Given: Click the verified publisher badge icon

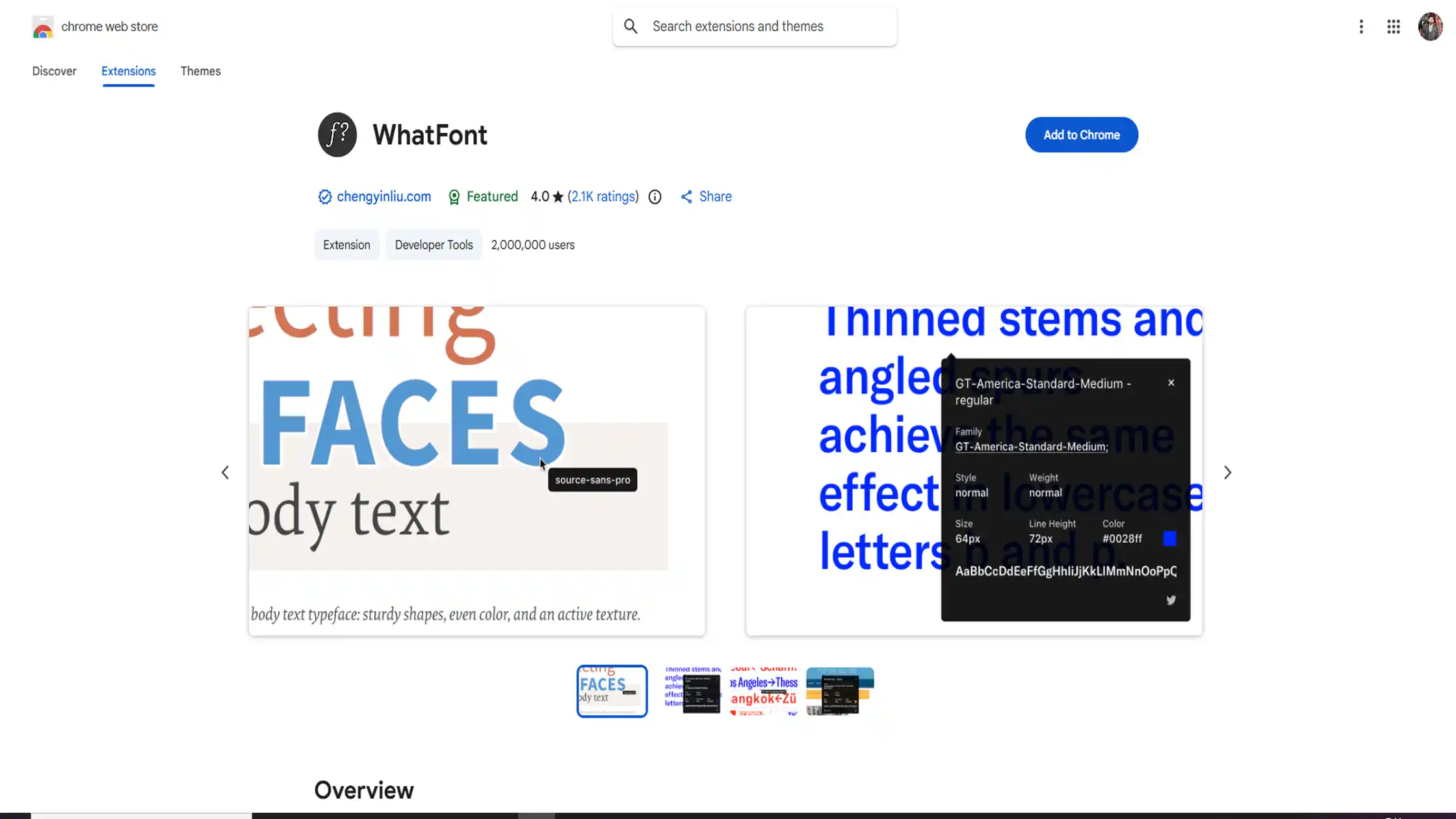Looking at the screenshot, I should [324, 197].
